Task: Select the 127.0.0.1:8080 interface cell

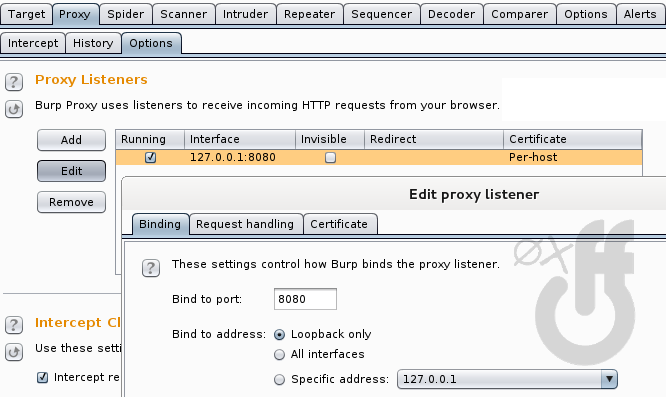Action: [x=240, y=158]
